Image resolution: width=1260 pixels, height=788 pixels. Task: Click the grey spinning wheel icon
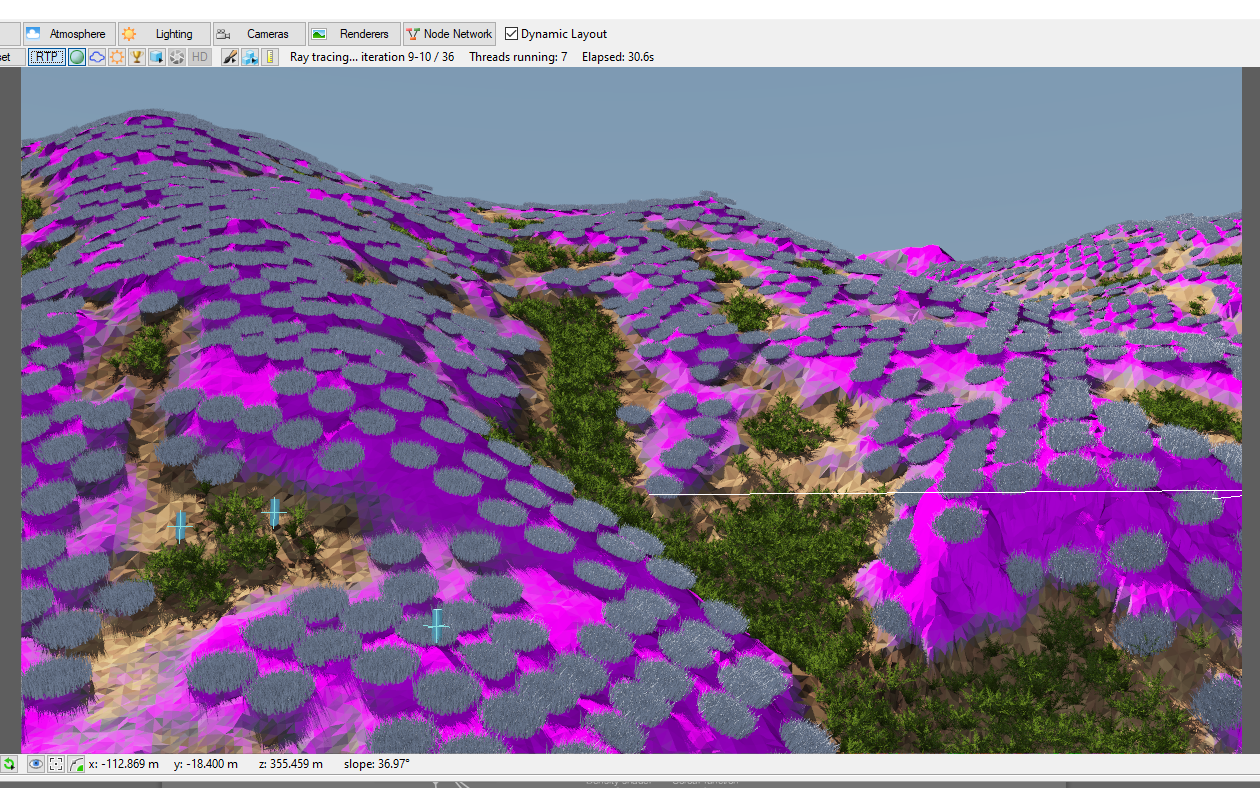176,57
